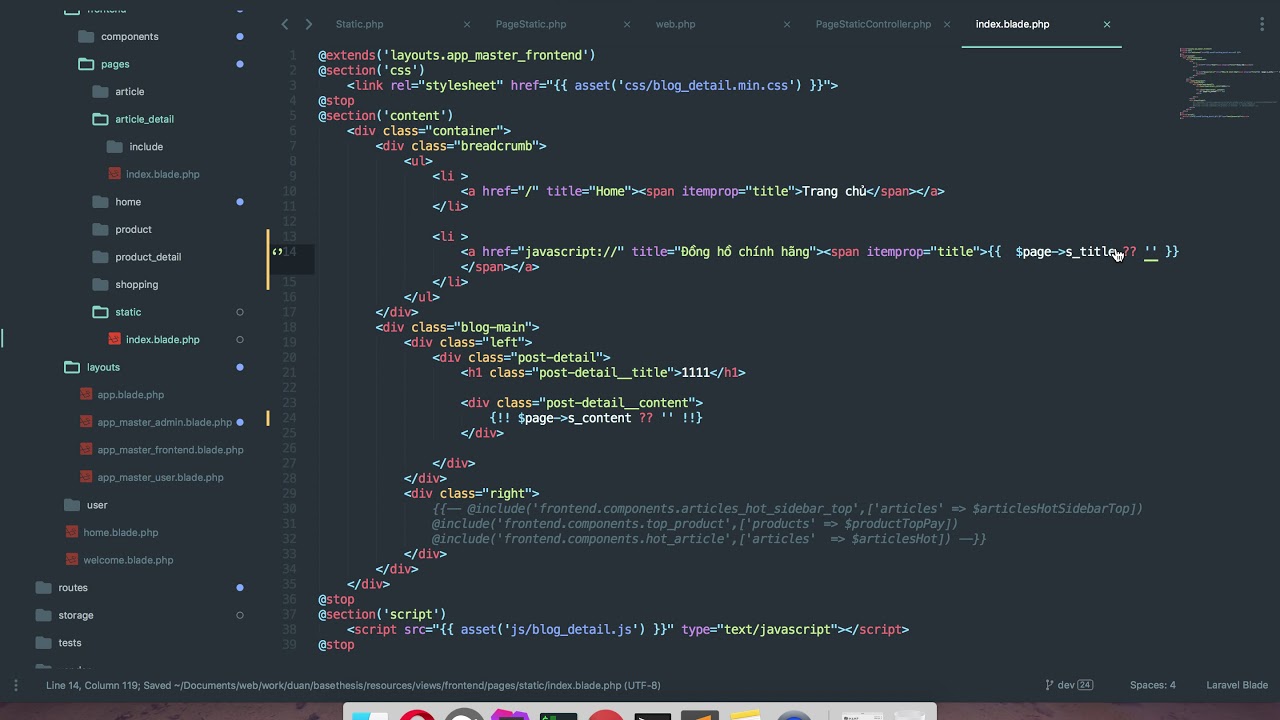
Task: Switch to the PageStatic.php tab
Action: click(531, 24)
